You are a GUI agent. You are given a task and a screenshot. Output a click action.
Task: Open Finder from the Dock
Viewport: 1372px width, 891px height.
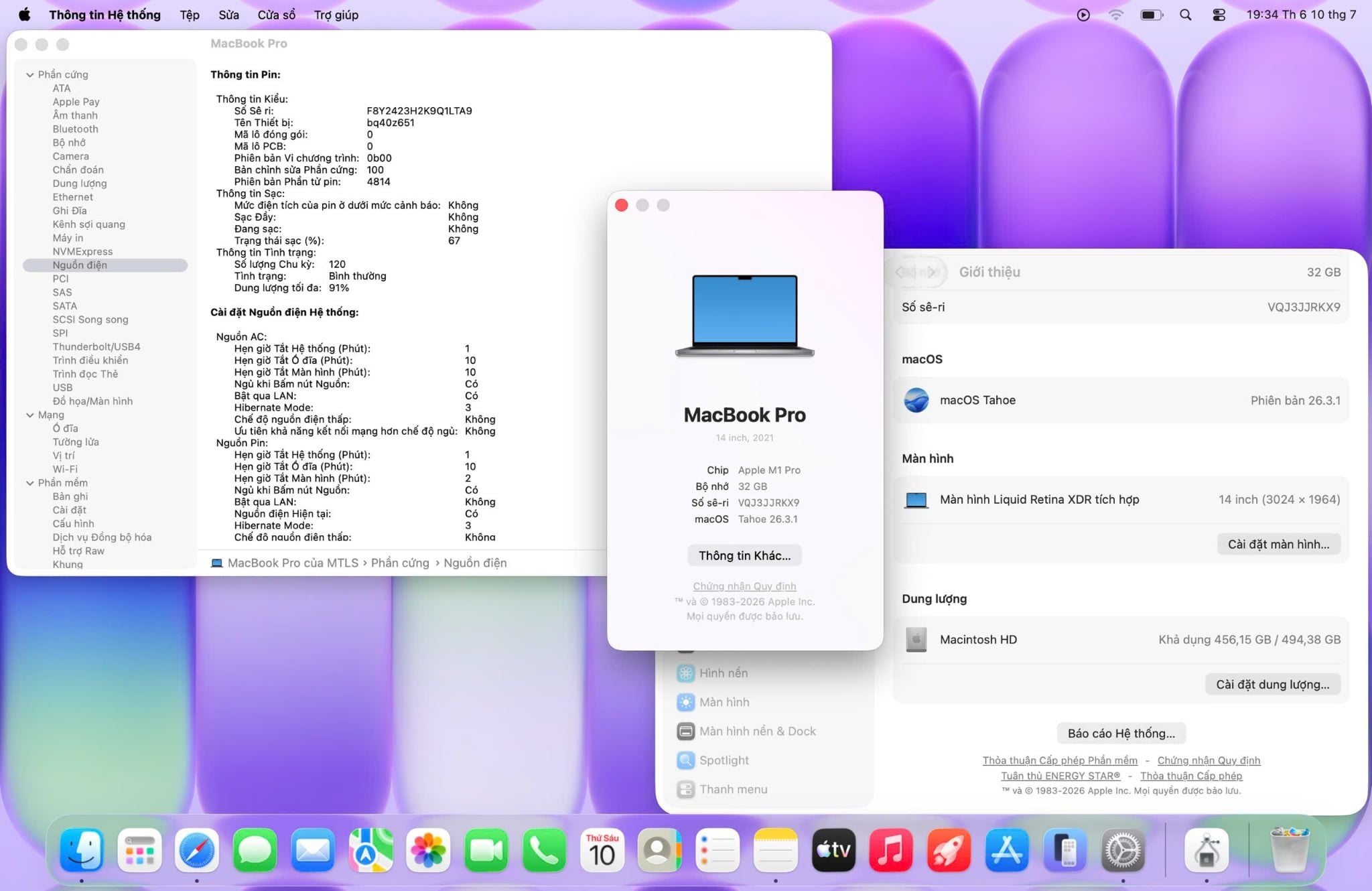[x=82, y=850]
